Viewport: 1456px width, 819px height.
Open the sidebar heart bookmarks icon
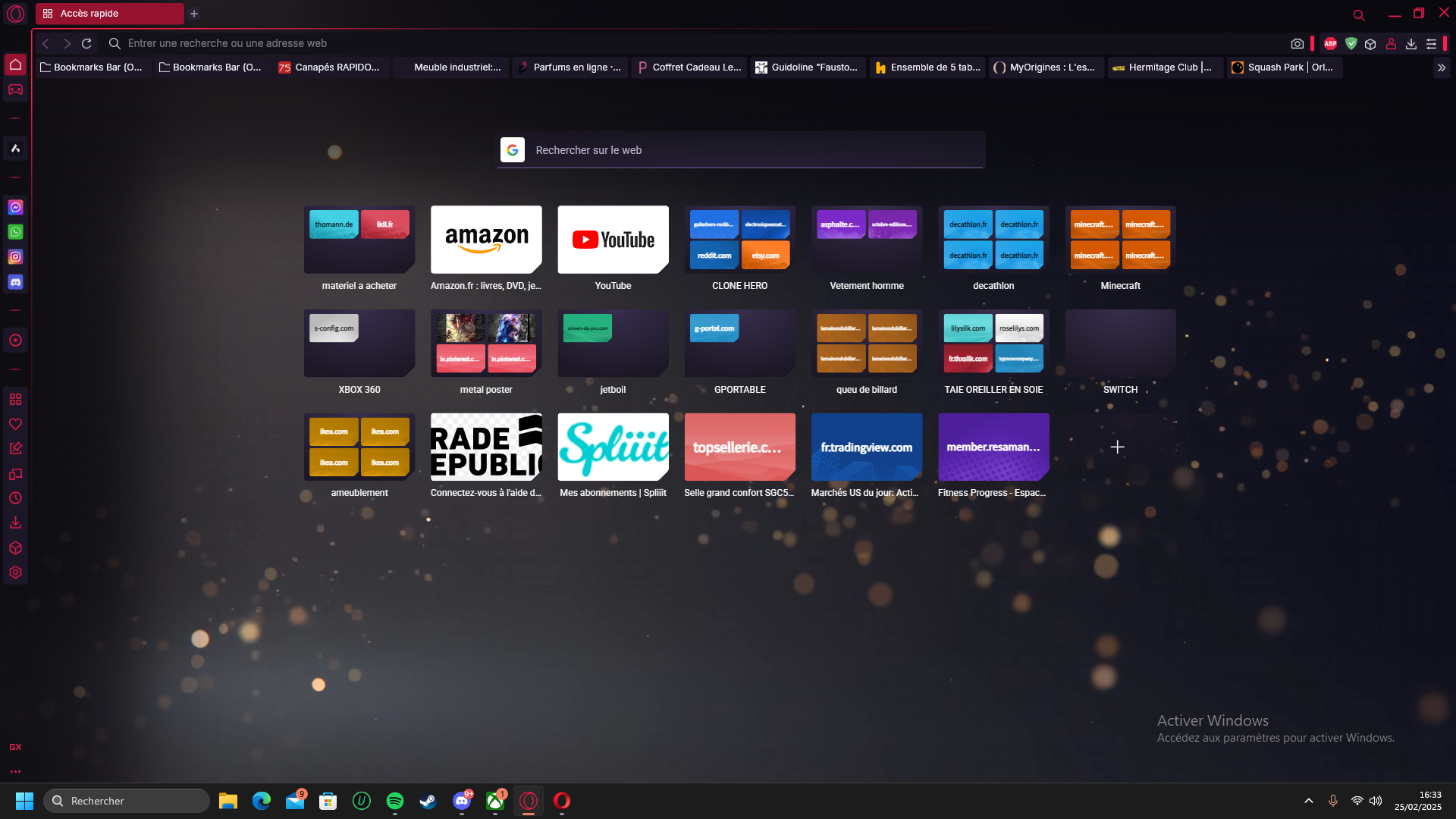[x=15, y=424]
